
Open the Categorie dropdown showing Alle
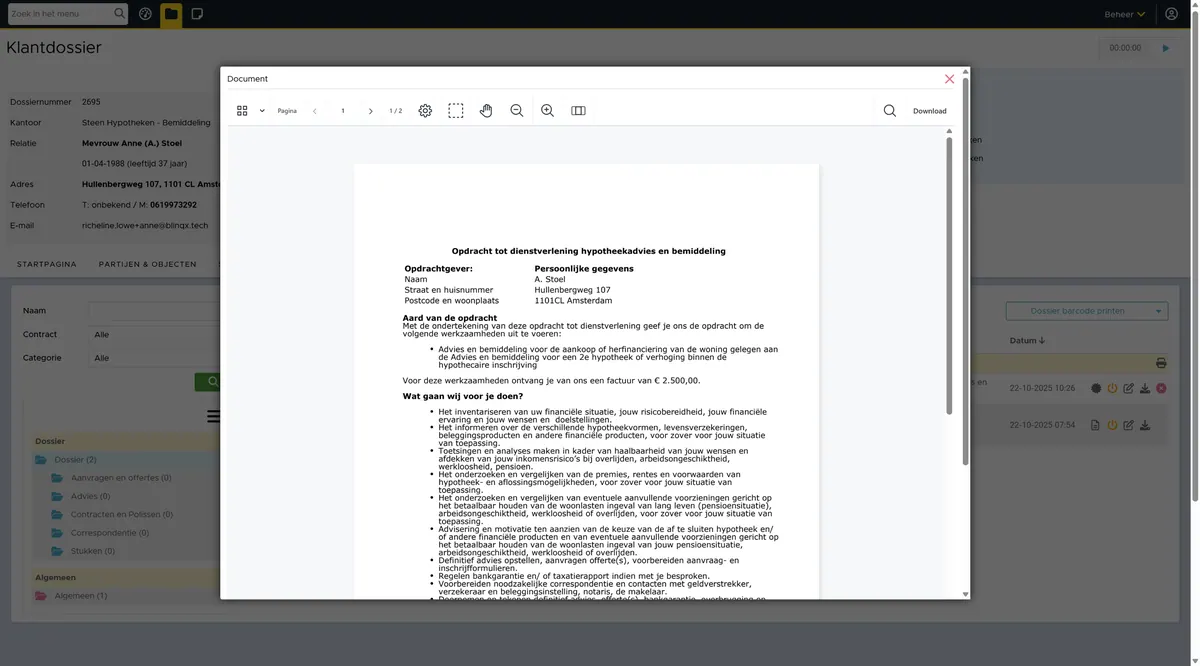(x=155, y=358)
